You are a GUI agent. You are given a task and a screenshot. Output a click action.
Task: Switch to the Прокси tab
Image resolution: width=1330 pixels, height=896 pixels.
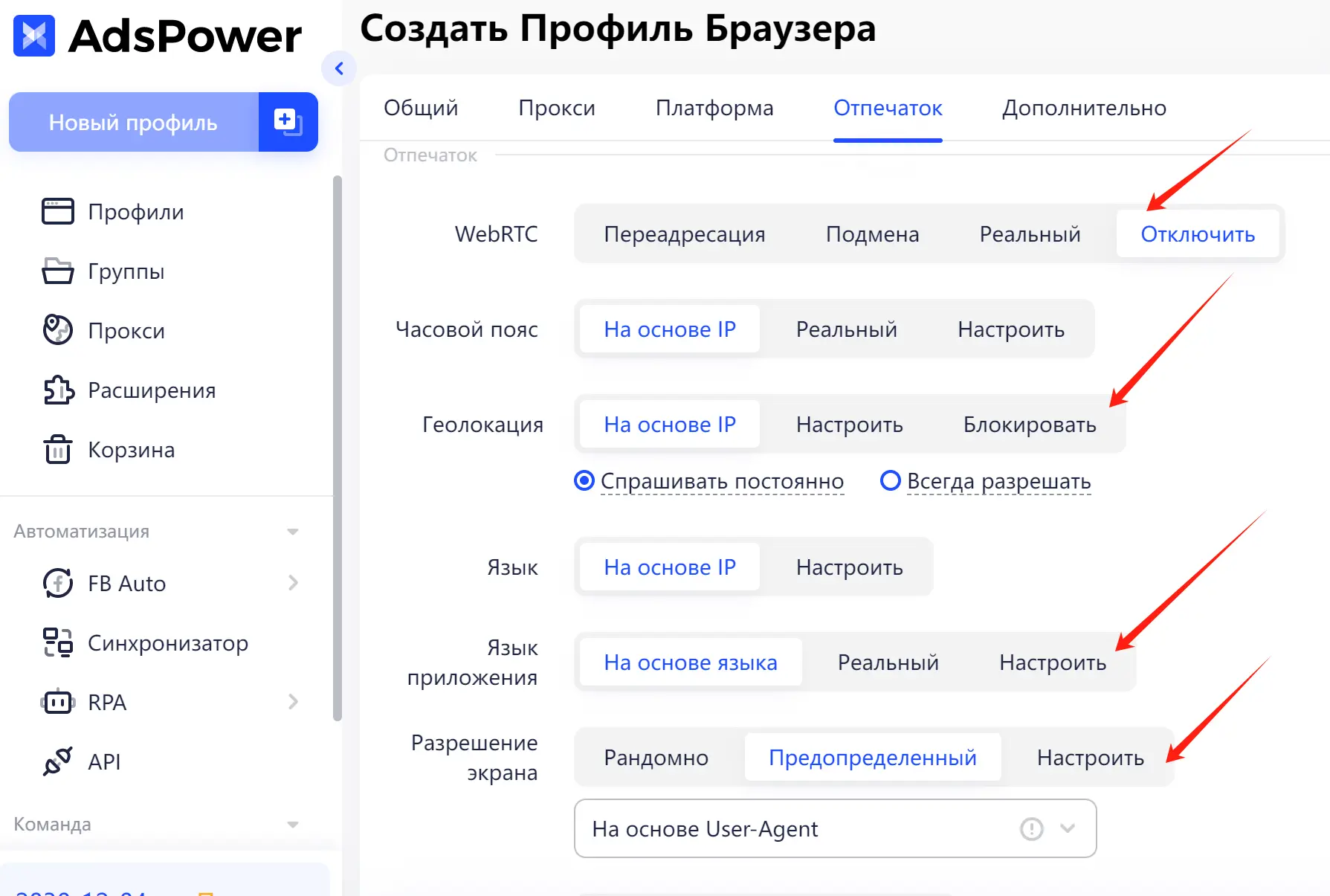coord(557,108)
